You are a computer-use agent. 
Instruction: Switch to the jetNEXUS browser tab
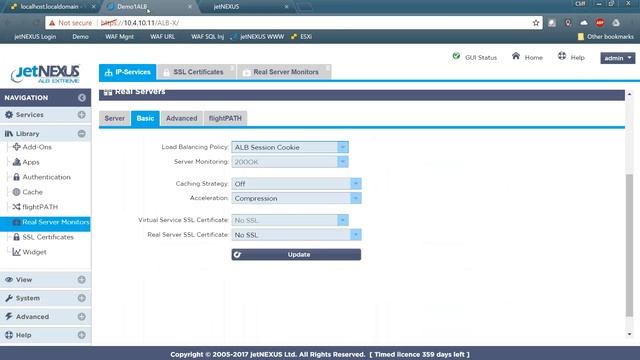click(x=245, y=7)
